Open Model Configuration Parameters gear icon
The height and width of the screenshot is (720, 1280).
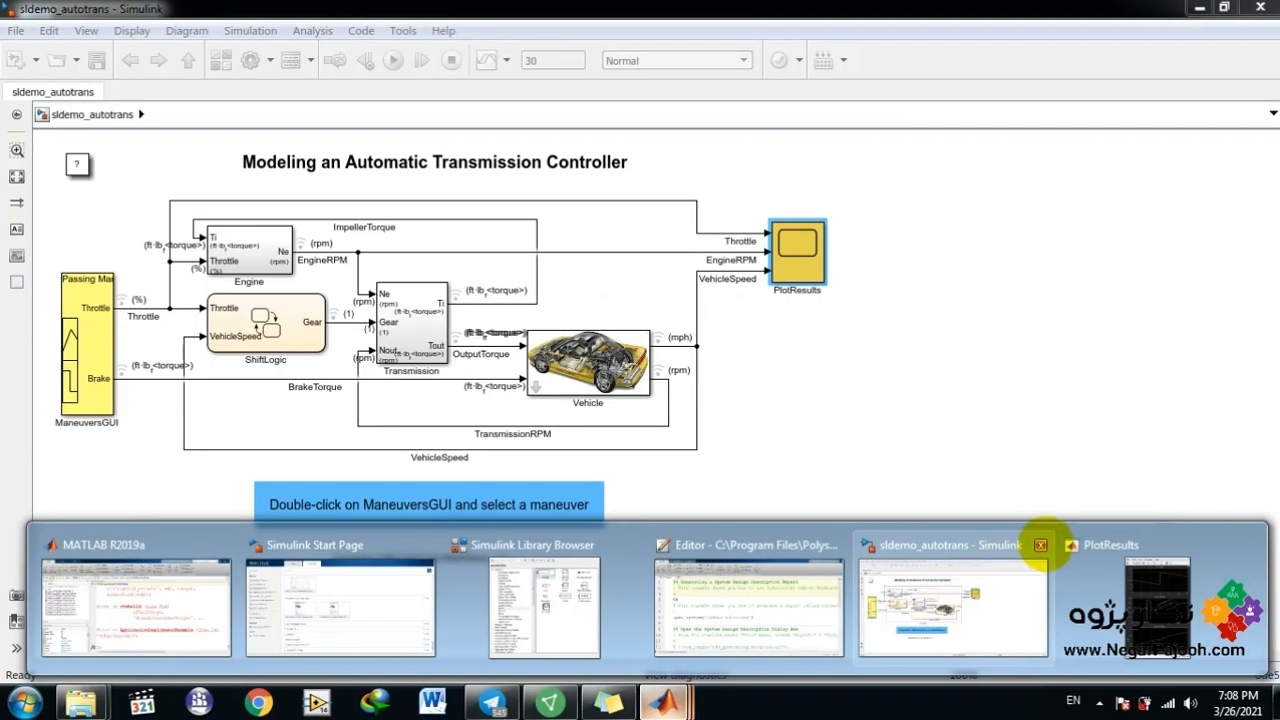pyautogui.click(x=250, y=61)
